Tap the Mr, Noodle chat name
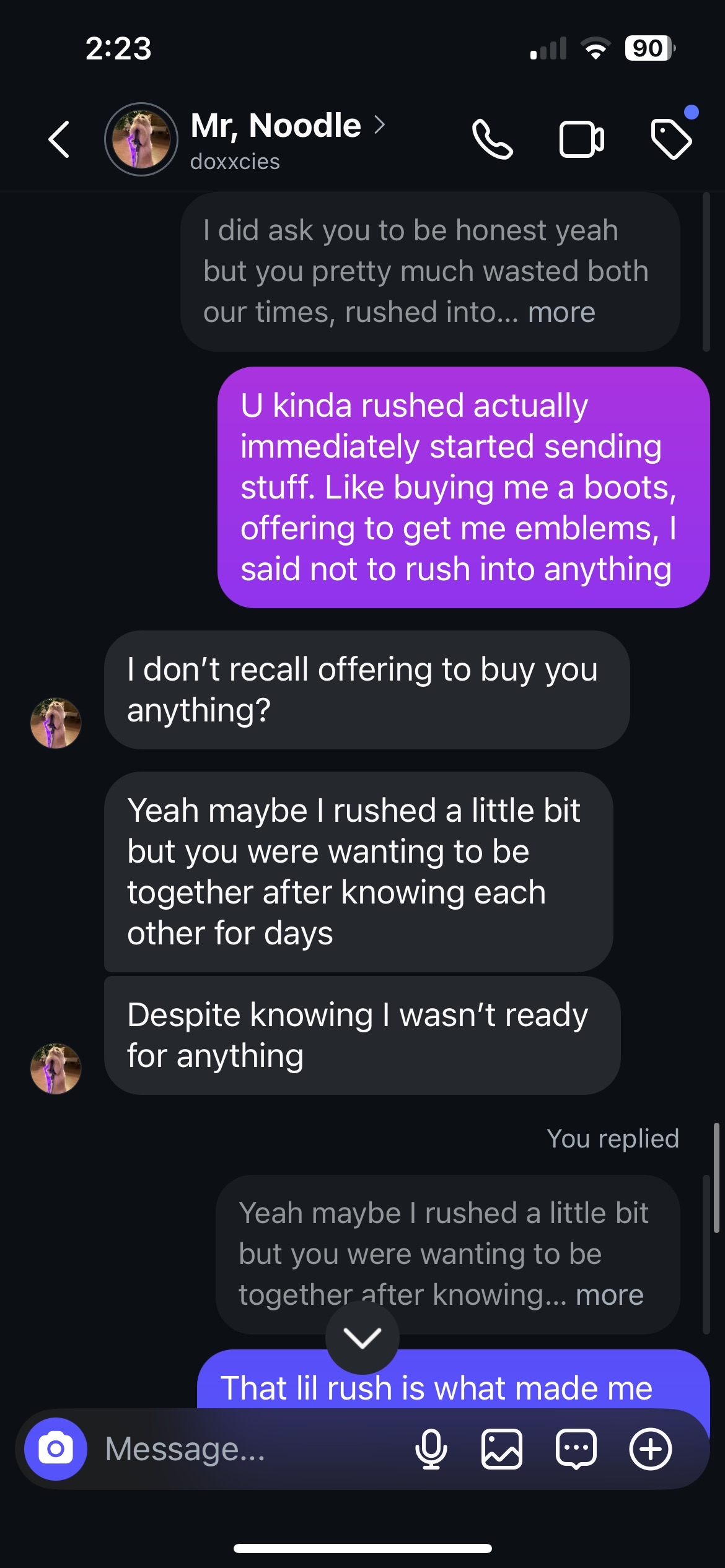This screenshot has height=1568, width=725. (x=276, y=125)
